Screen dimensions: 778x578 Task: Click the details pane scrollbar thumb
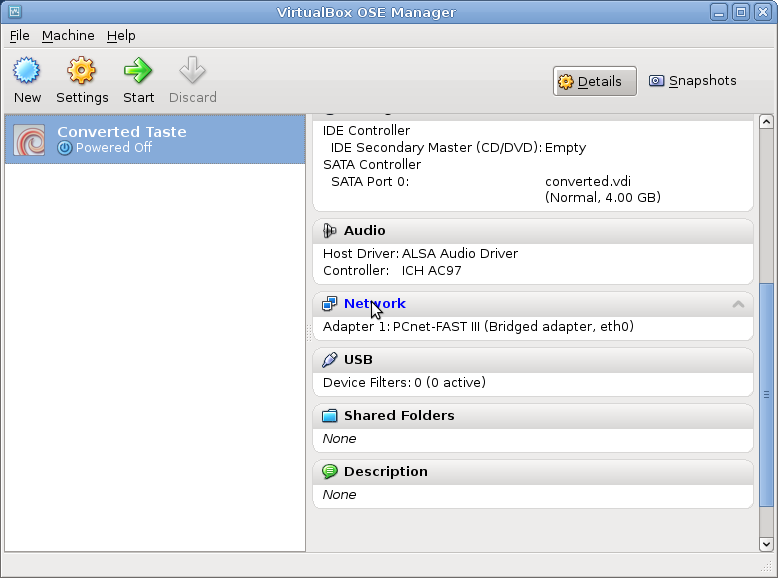766,395
